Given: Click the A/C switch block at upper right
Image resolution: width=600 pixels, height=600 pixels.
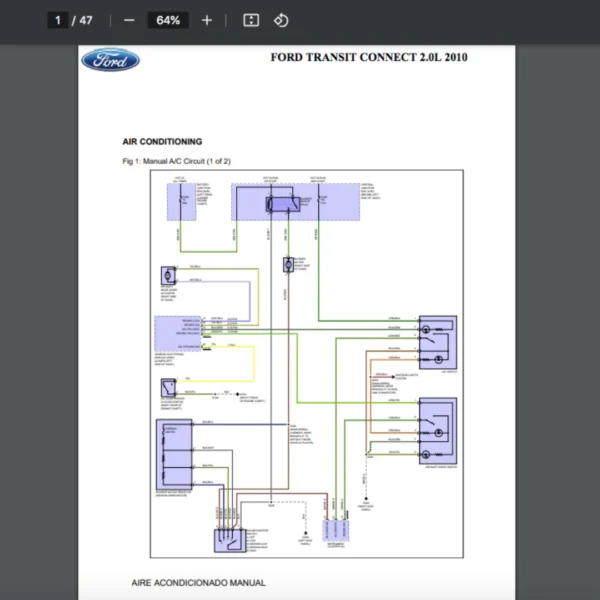Looking at the screenshot, I should [438, 341].
